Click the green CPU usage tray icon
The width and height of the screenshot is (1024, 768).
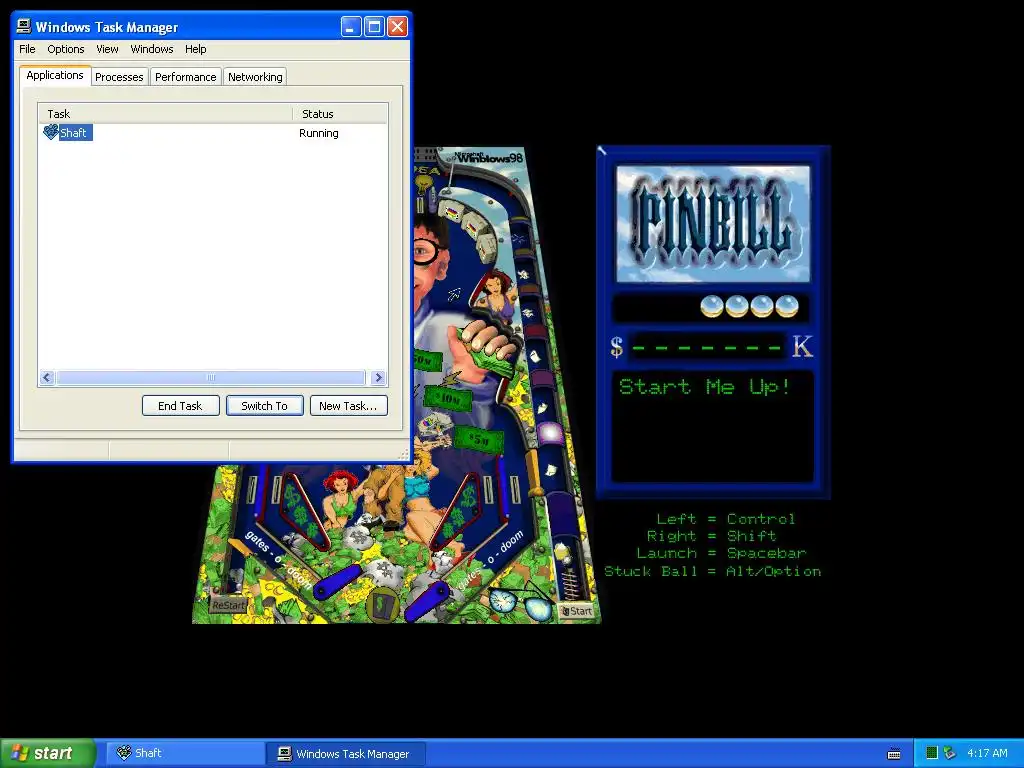[932, 753]
